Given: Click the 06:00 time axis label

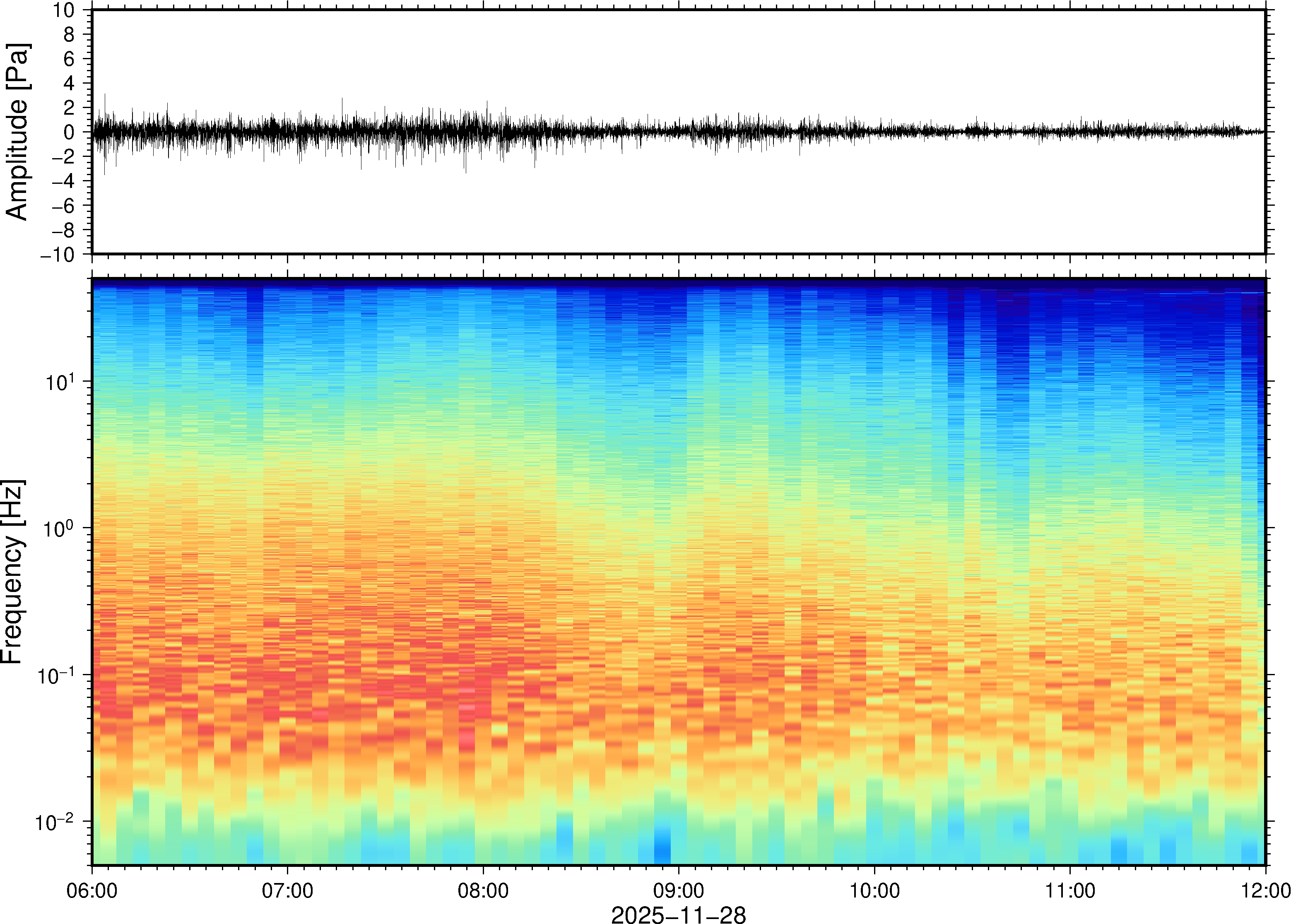Looking at the screenshot, I should tap(92, 890).
